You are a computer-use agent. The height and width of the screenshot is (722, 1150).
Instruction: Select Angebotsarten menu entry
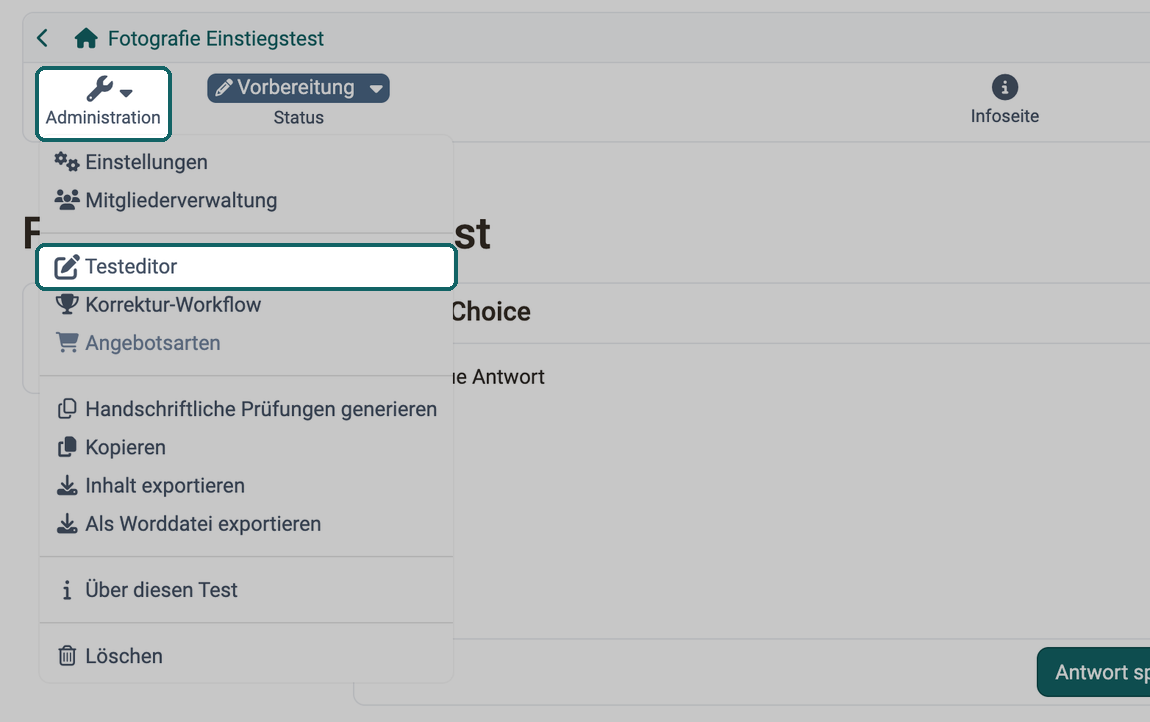[246, 343]
